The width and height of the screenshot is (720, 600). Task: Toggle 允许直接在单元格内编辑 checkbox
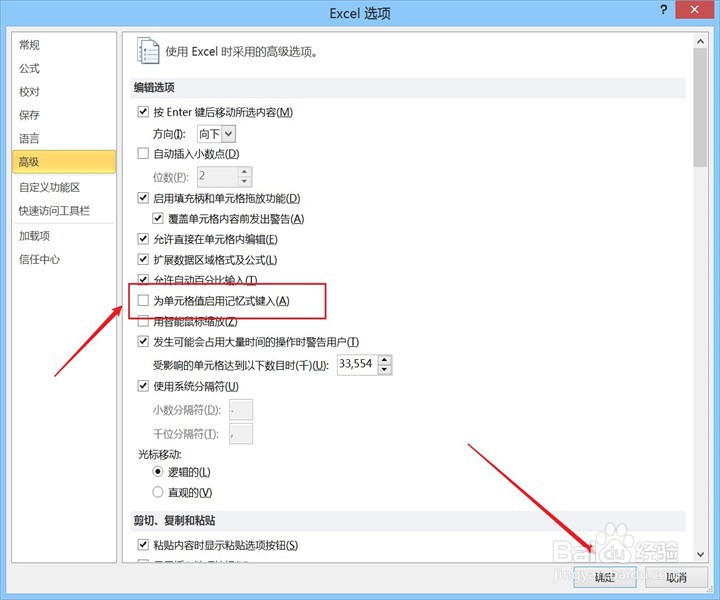click(143, 239)
